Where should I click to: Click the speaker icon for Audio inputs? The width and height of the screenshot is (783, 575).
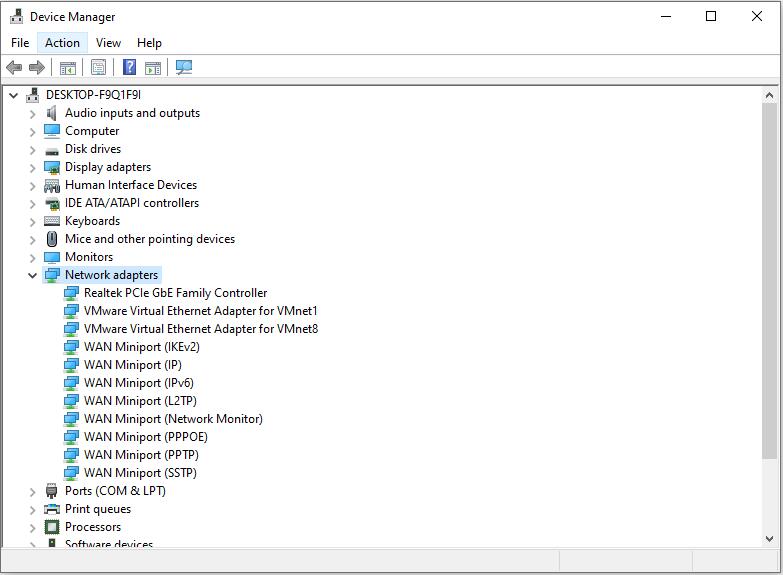coord(51,113)
